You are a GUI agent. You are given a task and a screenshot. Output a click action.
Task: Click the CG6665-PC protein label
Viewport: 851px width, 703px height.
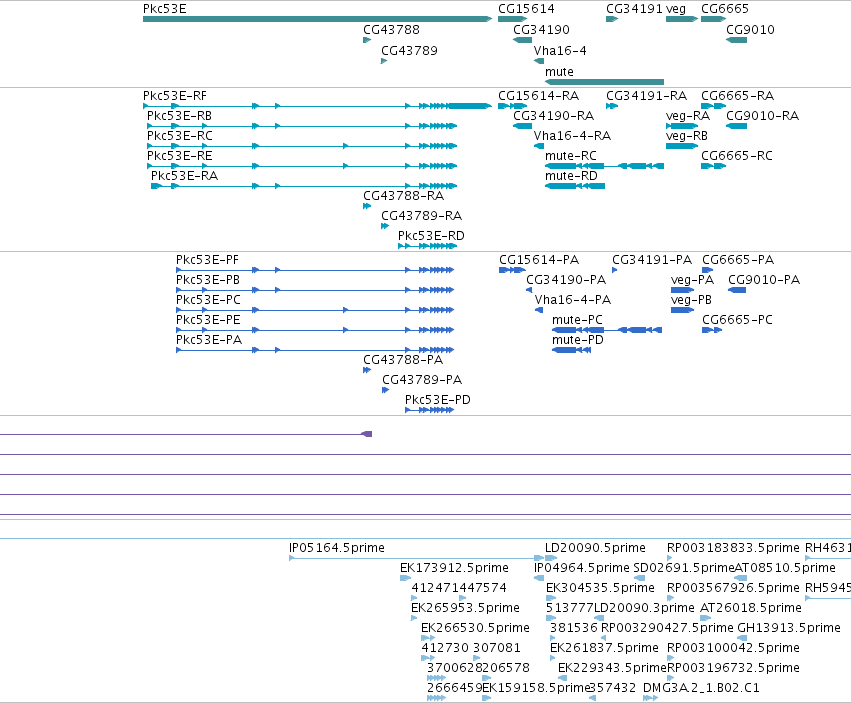[737, 320]
